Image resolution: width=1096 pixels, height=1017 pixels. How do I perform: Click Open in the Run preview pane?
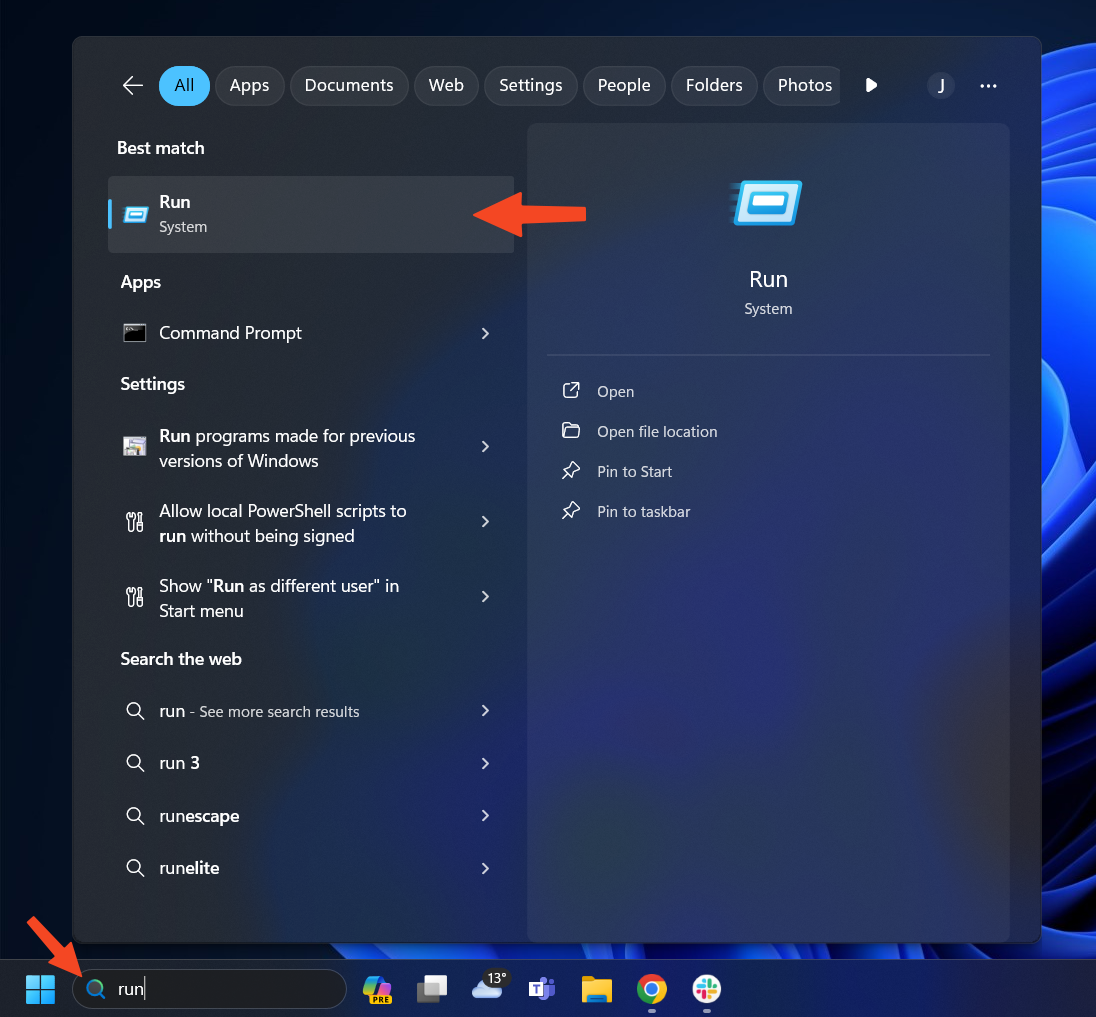coord(615,391)
